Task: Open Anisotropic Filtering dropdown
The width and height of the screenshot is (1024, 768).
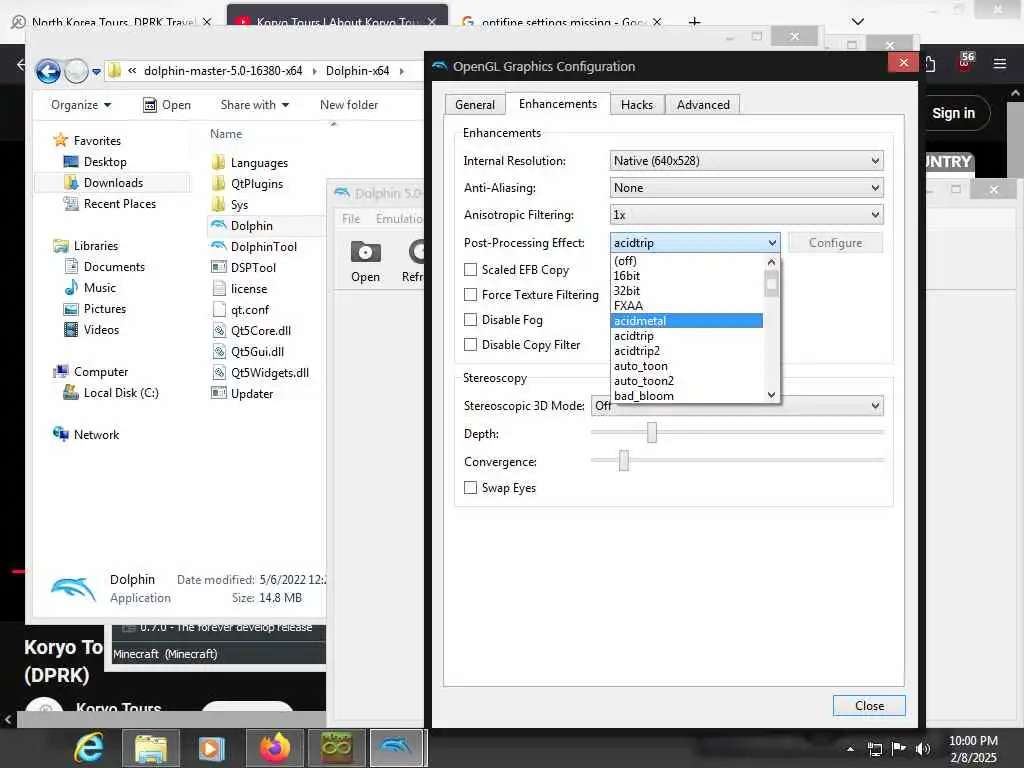Action: click(746, 214)
